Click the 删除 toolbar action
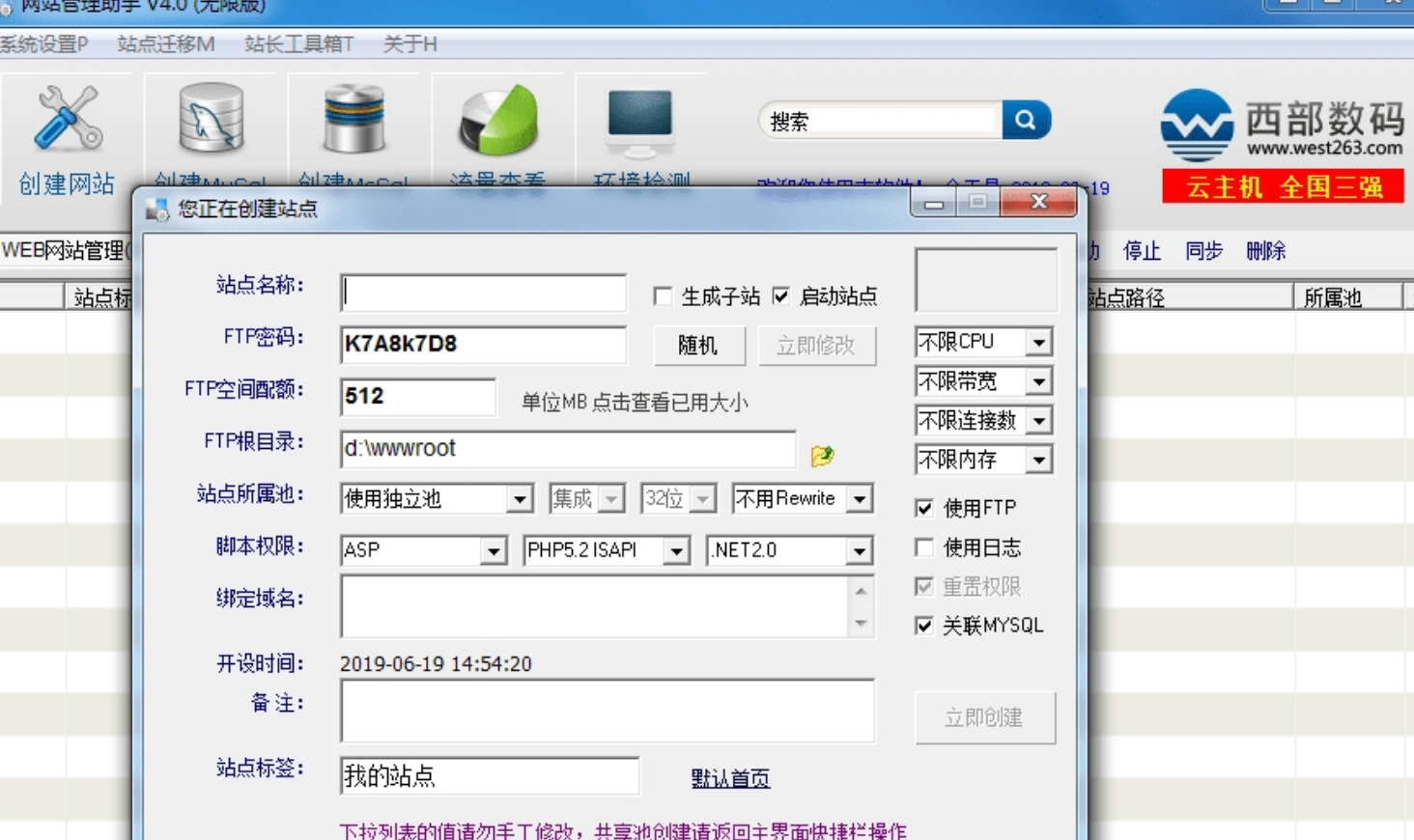Image resolution: width=1414 pixels, height=840 pixels. [x=1265, y=251]
